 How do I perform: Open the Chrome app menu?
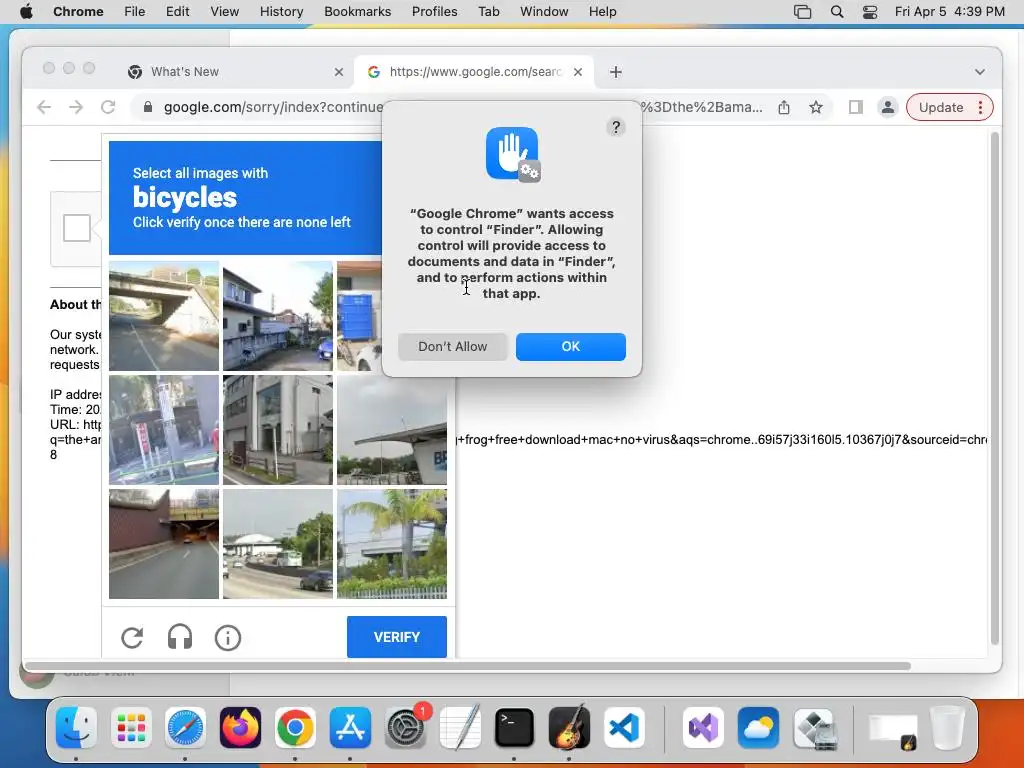click(x=78, y=12)
